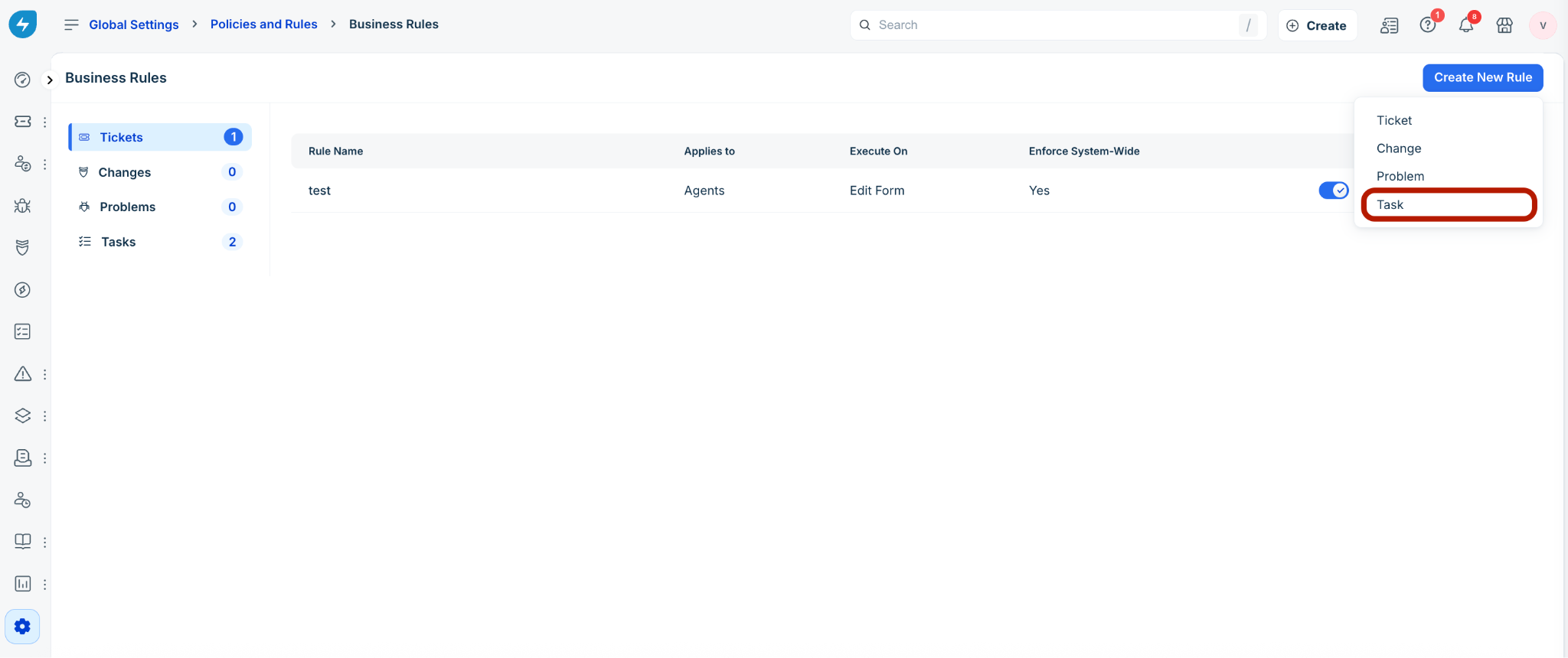1568x658 pixels.
Task: Go to Policies and Rules breadcrumb
Action: click(x=263, y=24)
